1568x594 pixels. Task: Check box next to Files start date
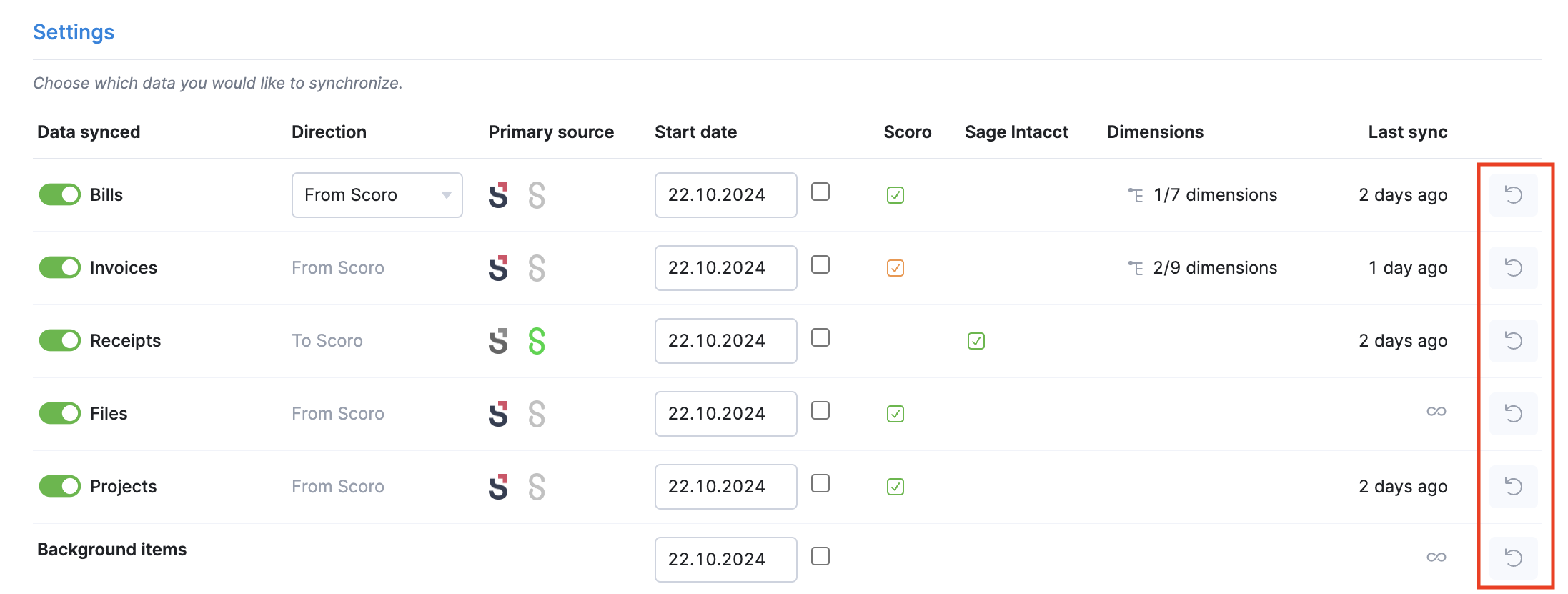(820, 410)
